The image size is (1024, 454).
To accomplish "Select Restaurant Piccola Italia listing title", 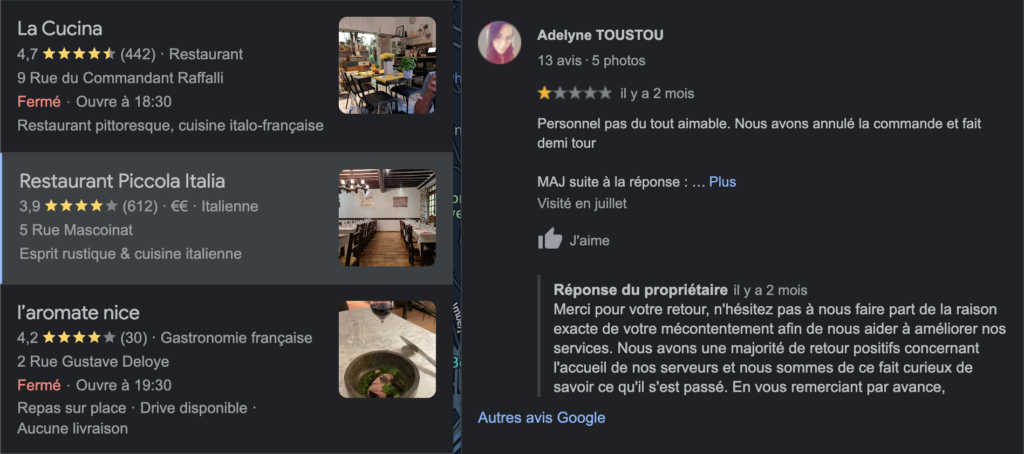I will 122,181.
